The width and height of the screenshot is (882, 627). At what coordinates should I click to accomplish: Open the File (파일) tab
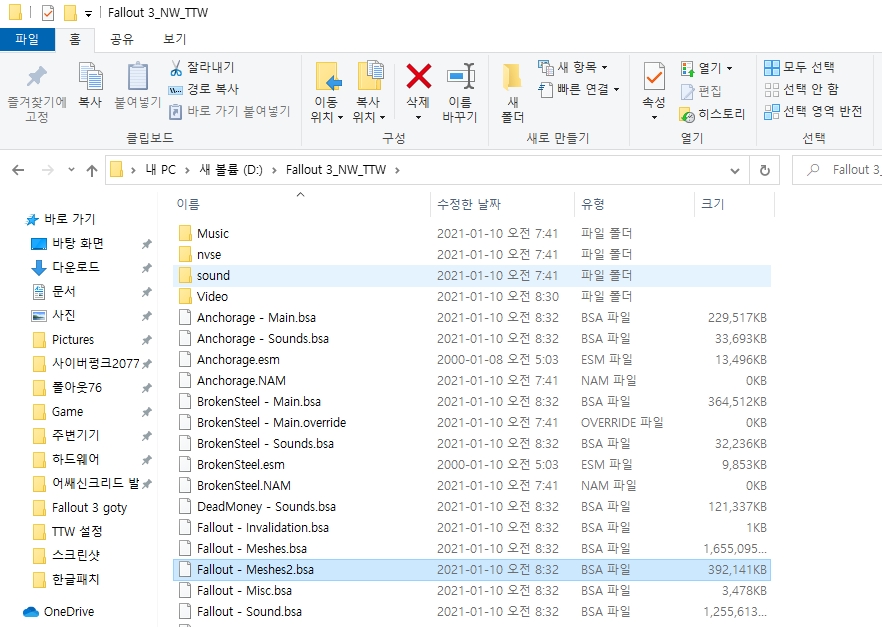[27, 39]
